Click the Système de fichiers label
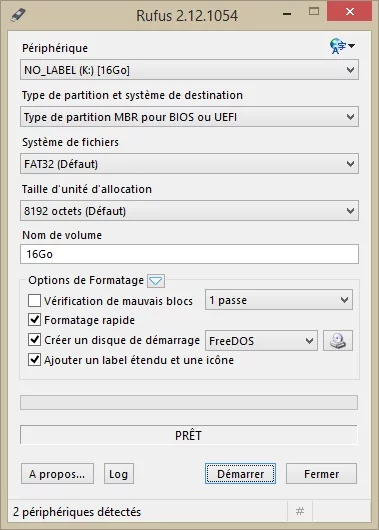The height and width of the screenshot is (530, 379). [70, 142]
